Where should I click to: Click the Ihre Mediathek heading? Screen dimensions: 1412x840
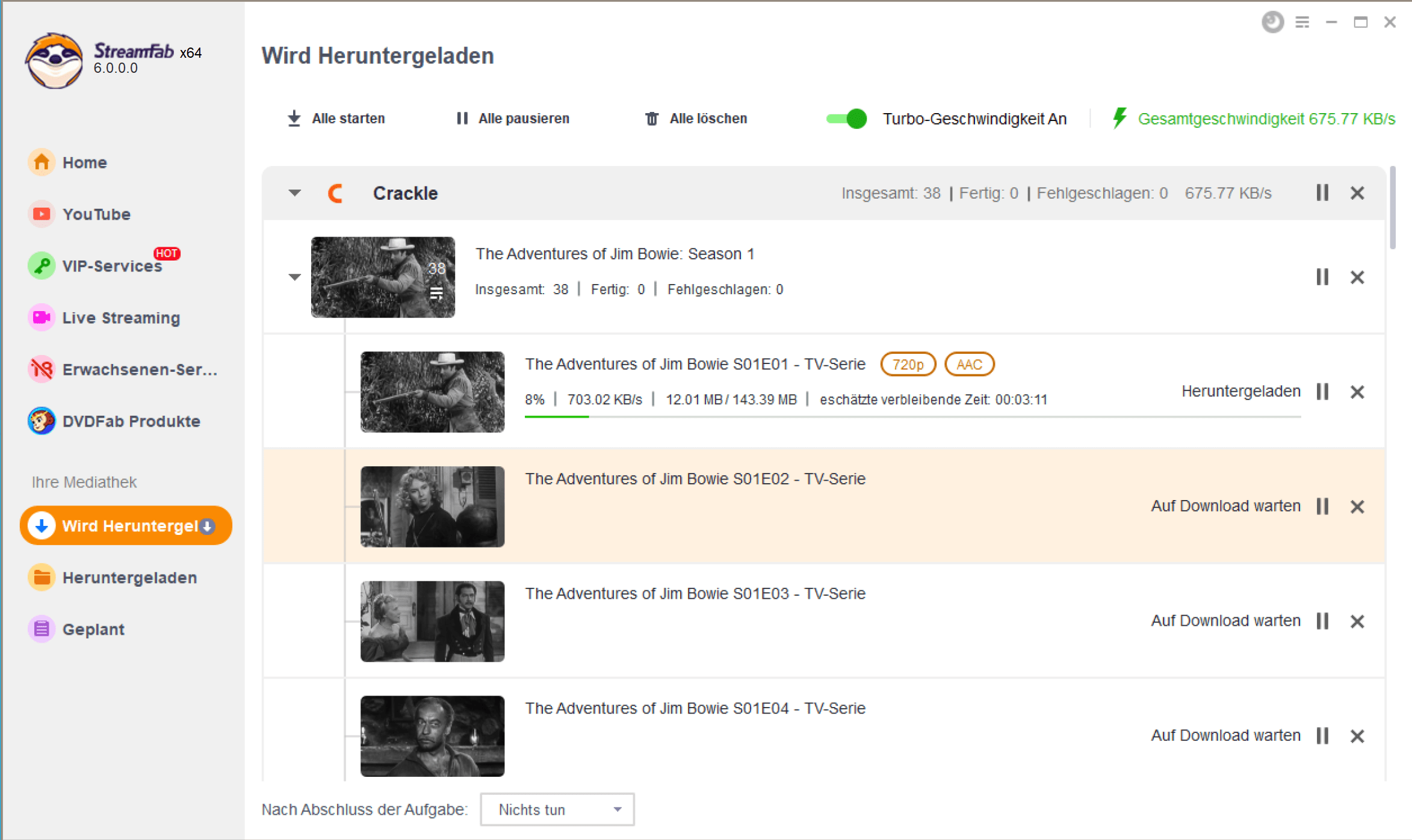84,482
